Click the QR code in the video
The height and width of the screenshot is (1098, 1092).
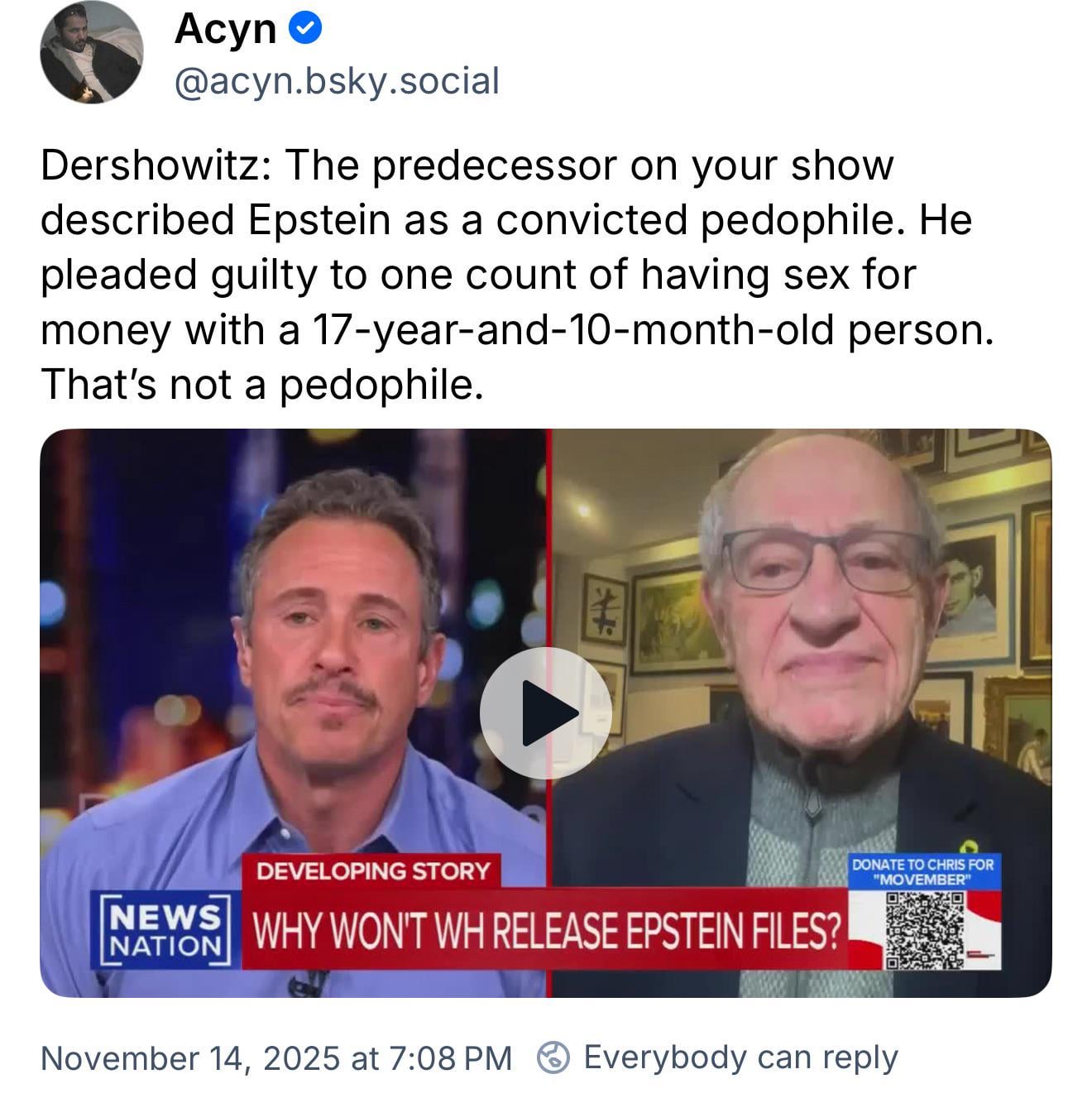click(x=924, y=929)
